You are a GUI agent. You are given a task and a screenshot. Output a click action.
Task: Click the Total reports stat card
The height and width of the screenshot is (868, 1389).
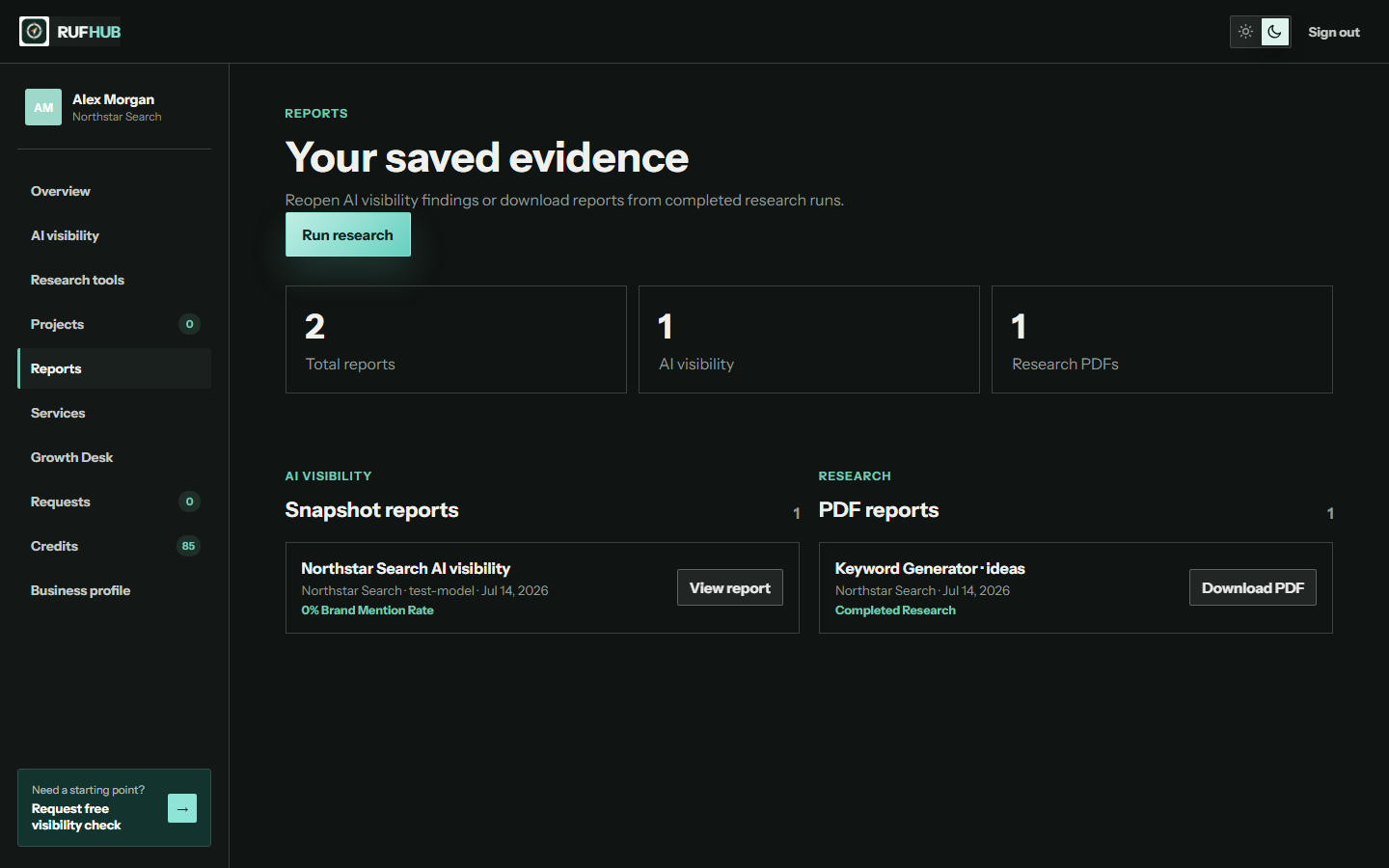click(456, 339)
